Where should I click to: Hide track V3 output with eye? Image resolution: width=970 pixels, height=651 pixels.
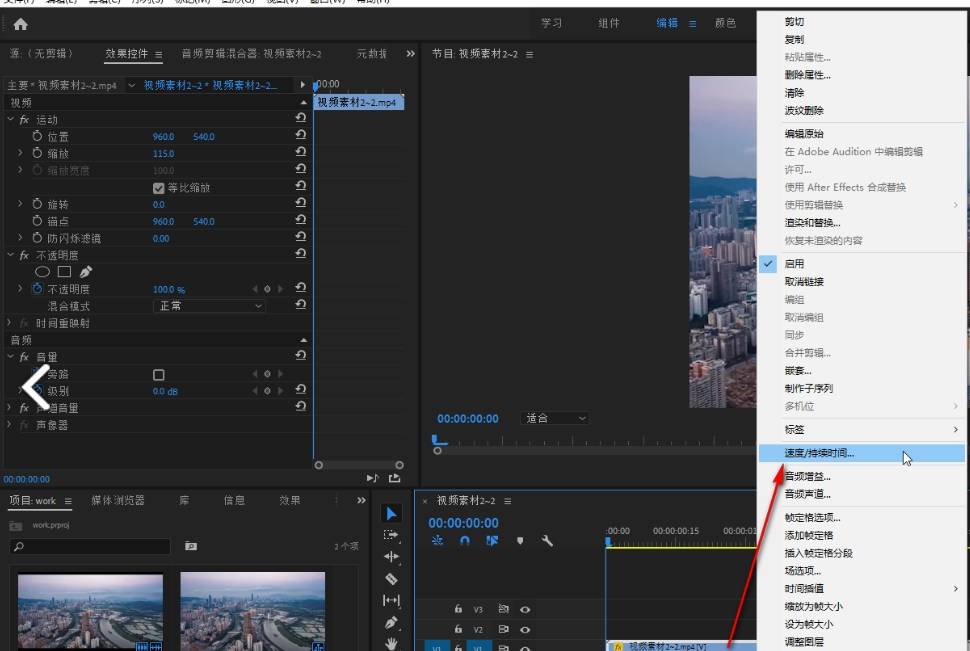525,610
